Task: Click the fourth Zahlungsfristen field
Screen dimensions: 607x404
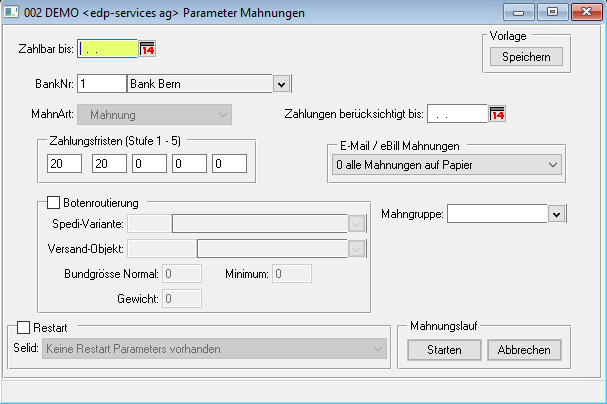Action: 188,163
